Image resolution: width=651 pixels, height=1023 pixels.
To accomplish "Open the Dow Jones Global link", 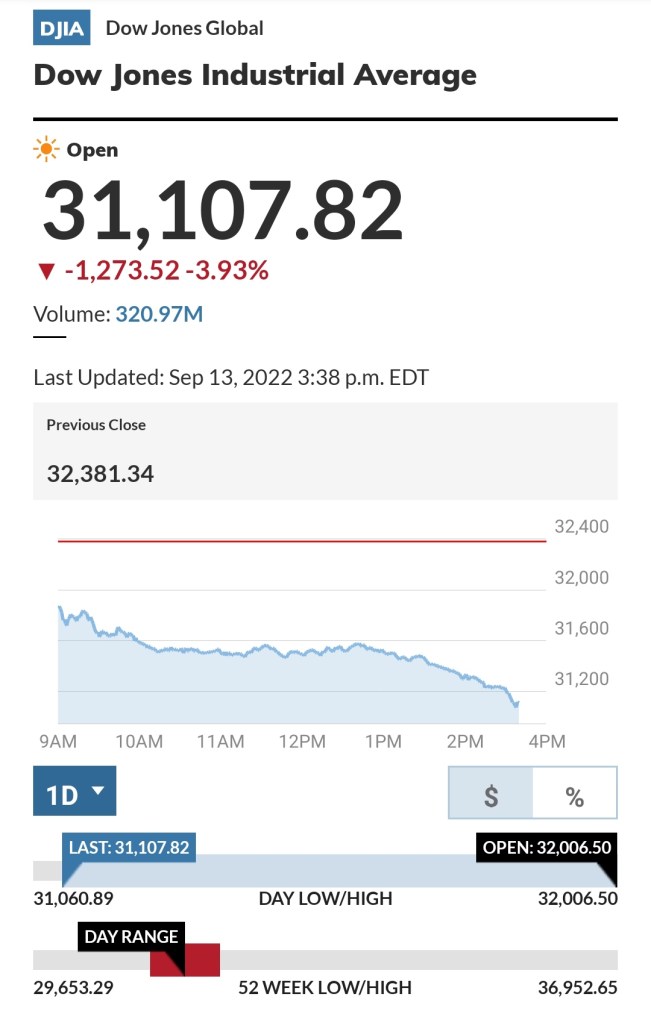I will tap(185, 28).
